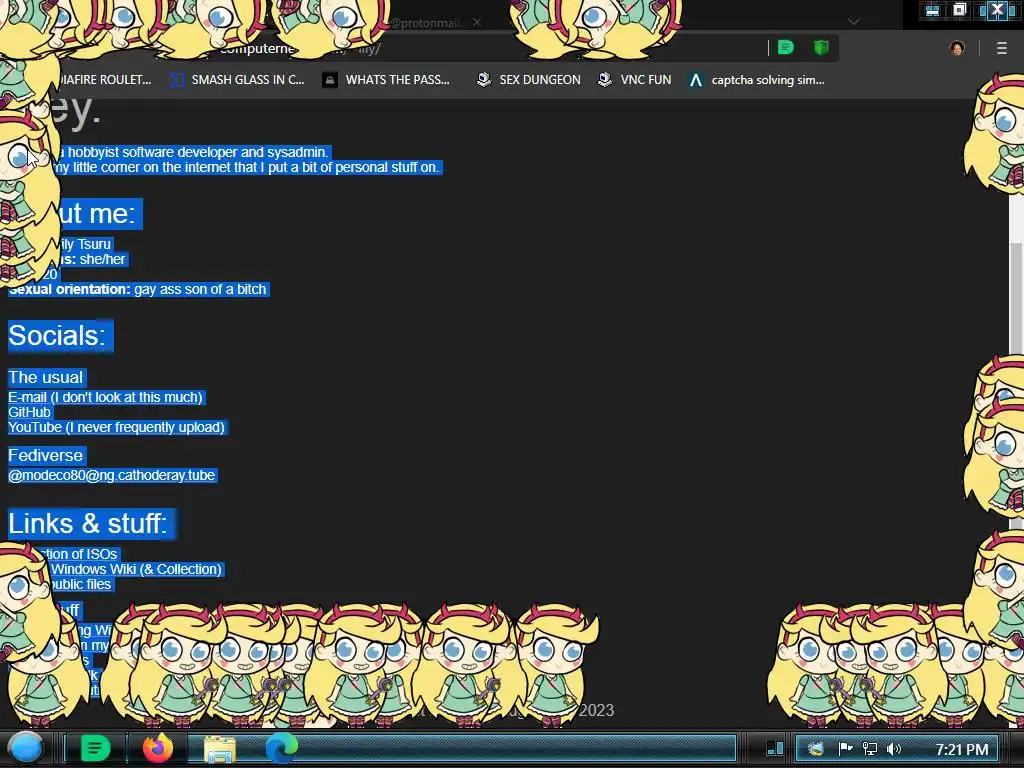Viewport: 1024px width, 768px height.
Task: Open the SMASH GLASS IN C... bookmark
Action: (238, 80)
